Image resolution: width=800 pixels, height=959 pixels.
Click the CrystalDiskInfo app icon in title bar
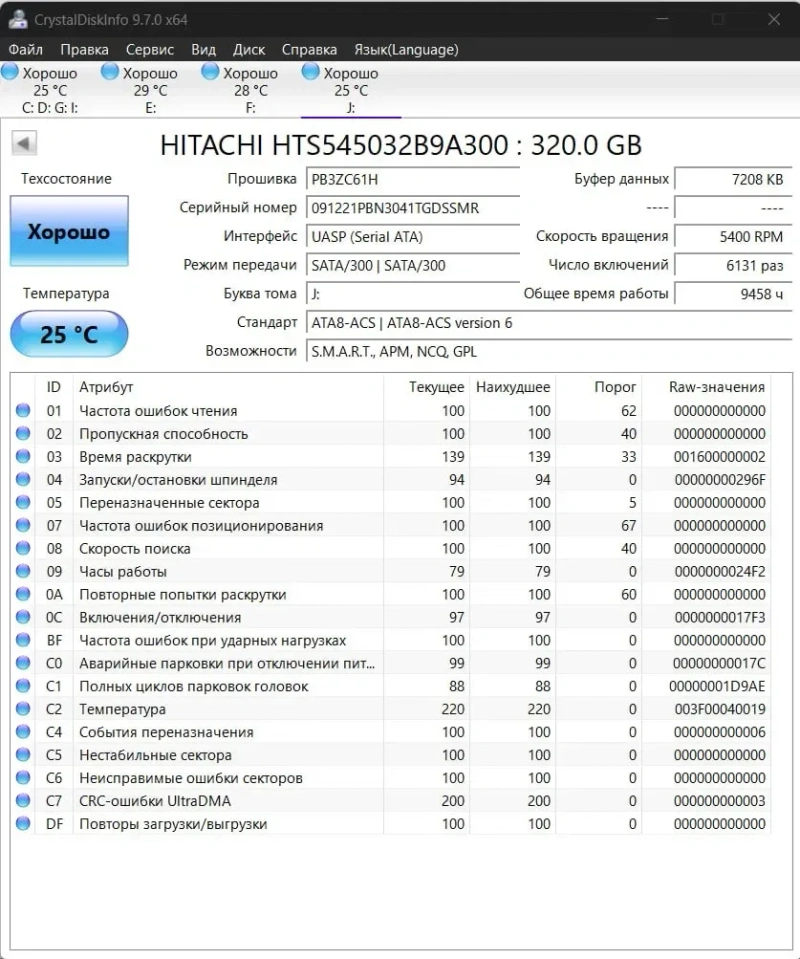point(18,19)
